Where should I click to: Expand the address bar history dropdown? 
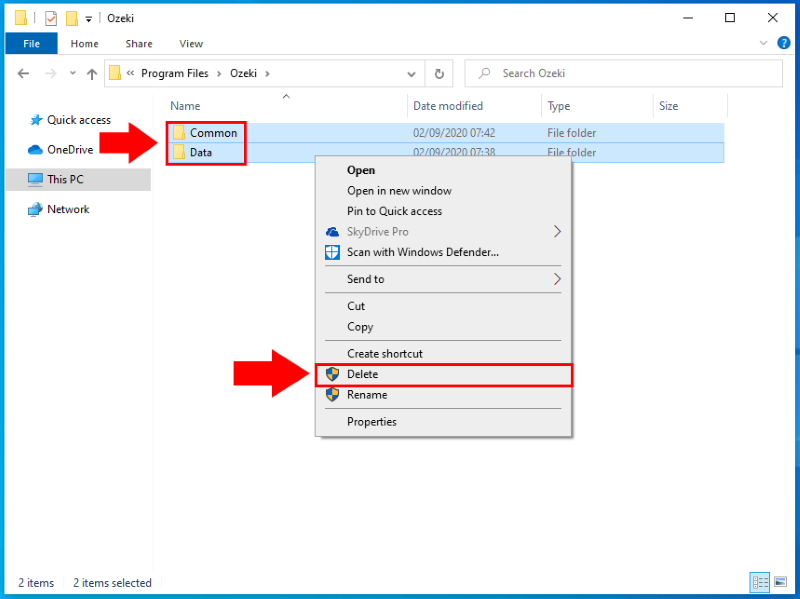click(x=411, y=74)
